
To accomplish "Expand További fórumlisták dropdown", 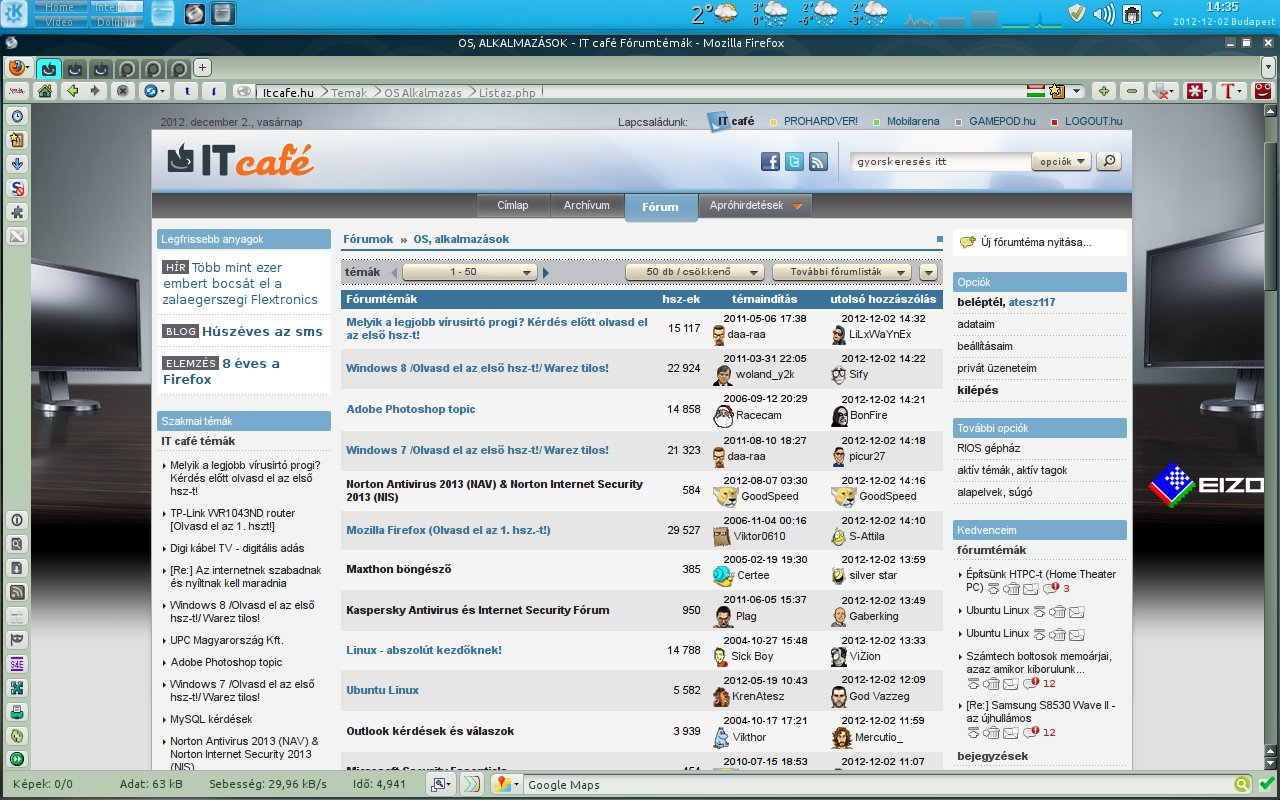I will click(x=842, y=272).
